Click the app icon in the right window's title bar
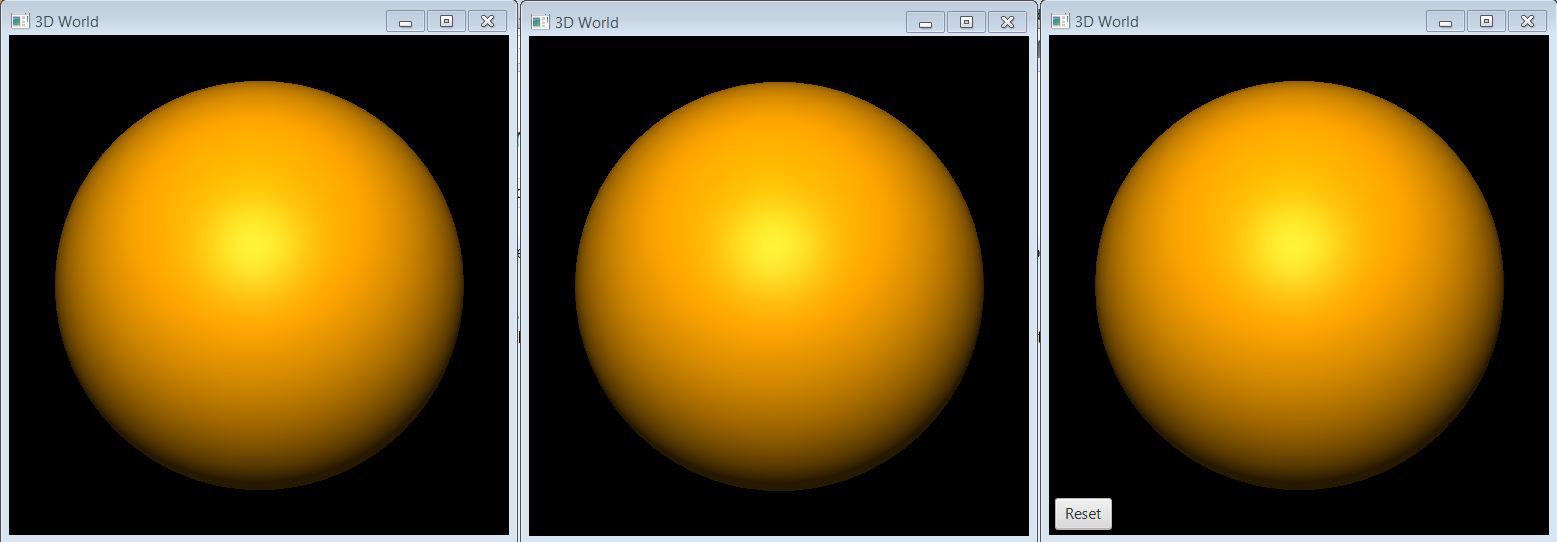 coord(1060,21)
